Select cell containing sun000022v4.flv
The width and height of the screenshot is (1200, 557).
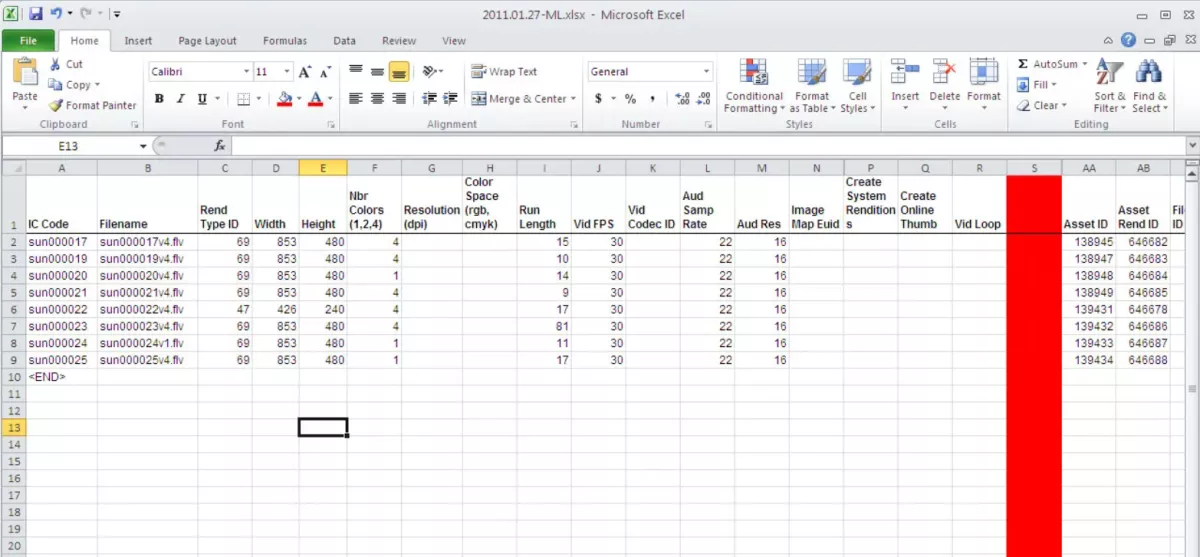(x=147, y=309)
